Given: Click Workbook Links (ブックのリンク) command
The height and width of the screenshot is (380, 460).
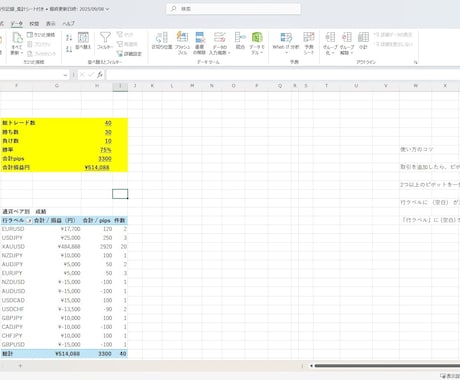Looking at the screenshot, I should pos(41,53).
